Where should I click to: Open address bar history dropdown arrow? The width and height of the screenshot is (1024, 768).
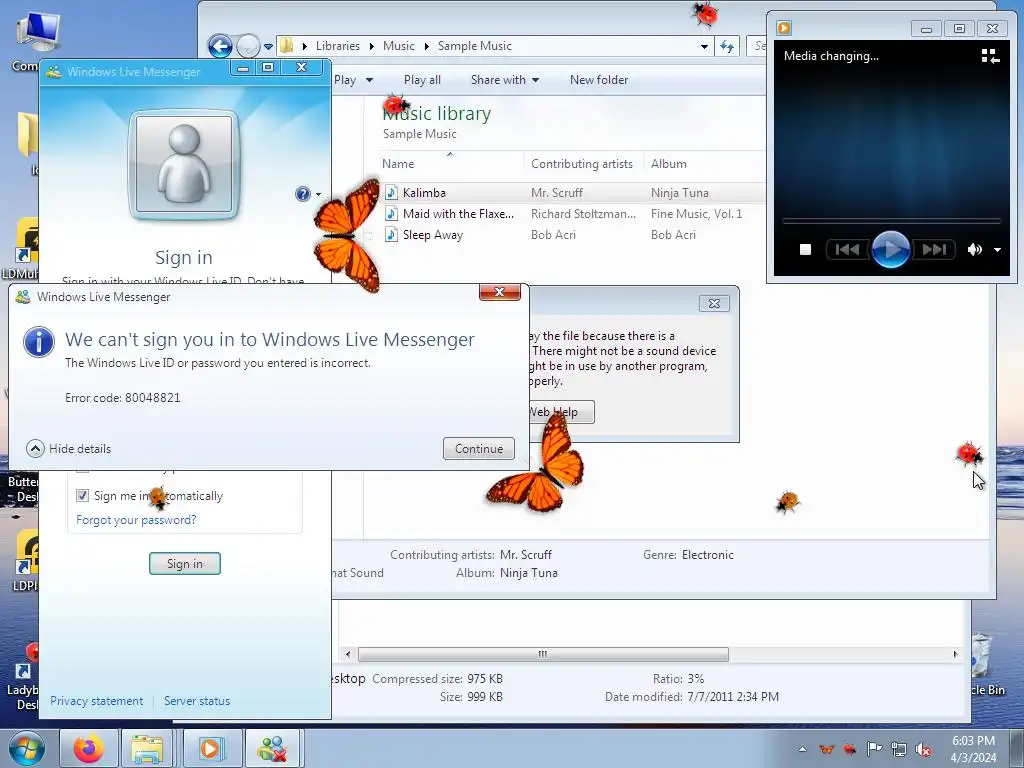(x=704, y=46)
